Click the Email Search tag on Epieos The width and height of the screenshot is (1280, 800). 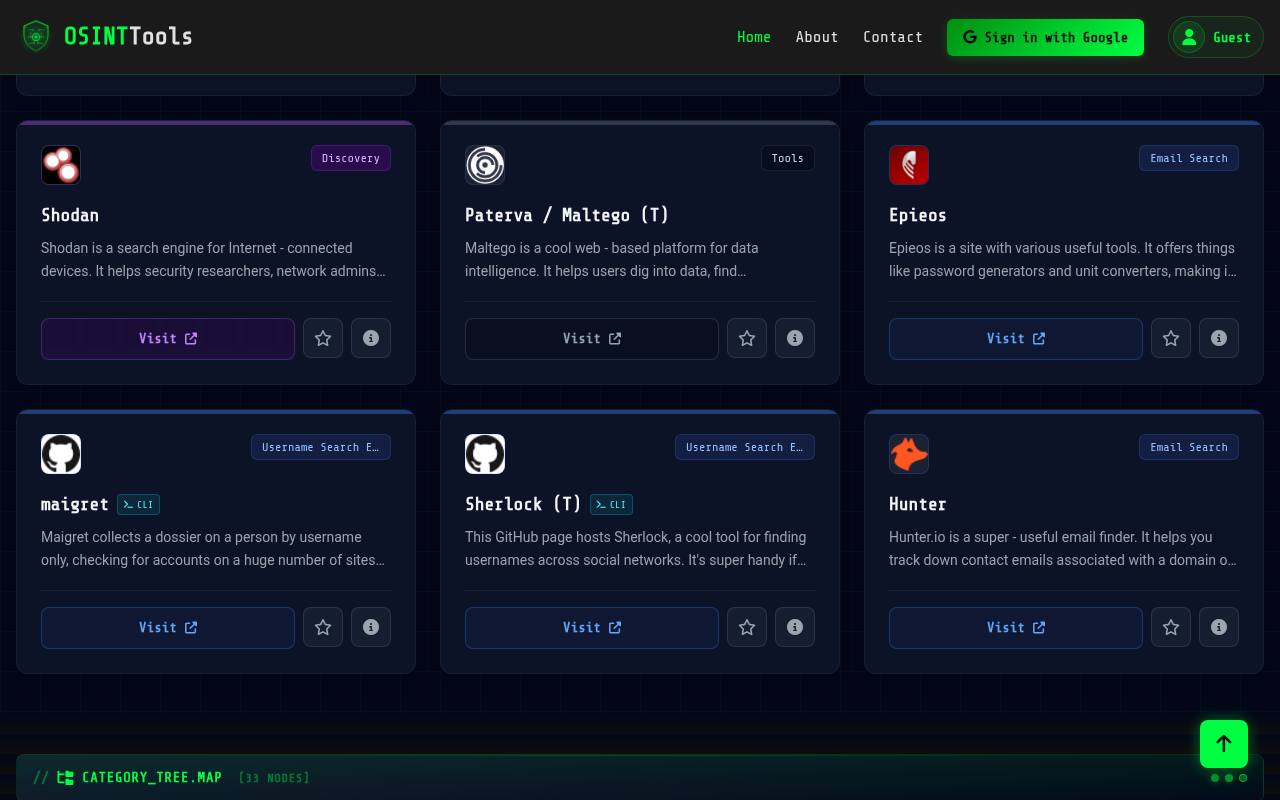point(1189,158)
